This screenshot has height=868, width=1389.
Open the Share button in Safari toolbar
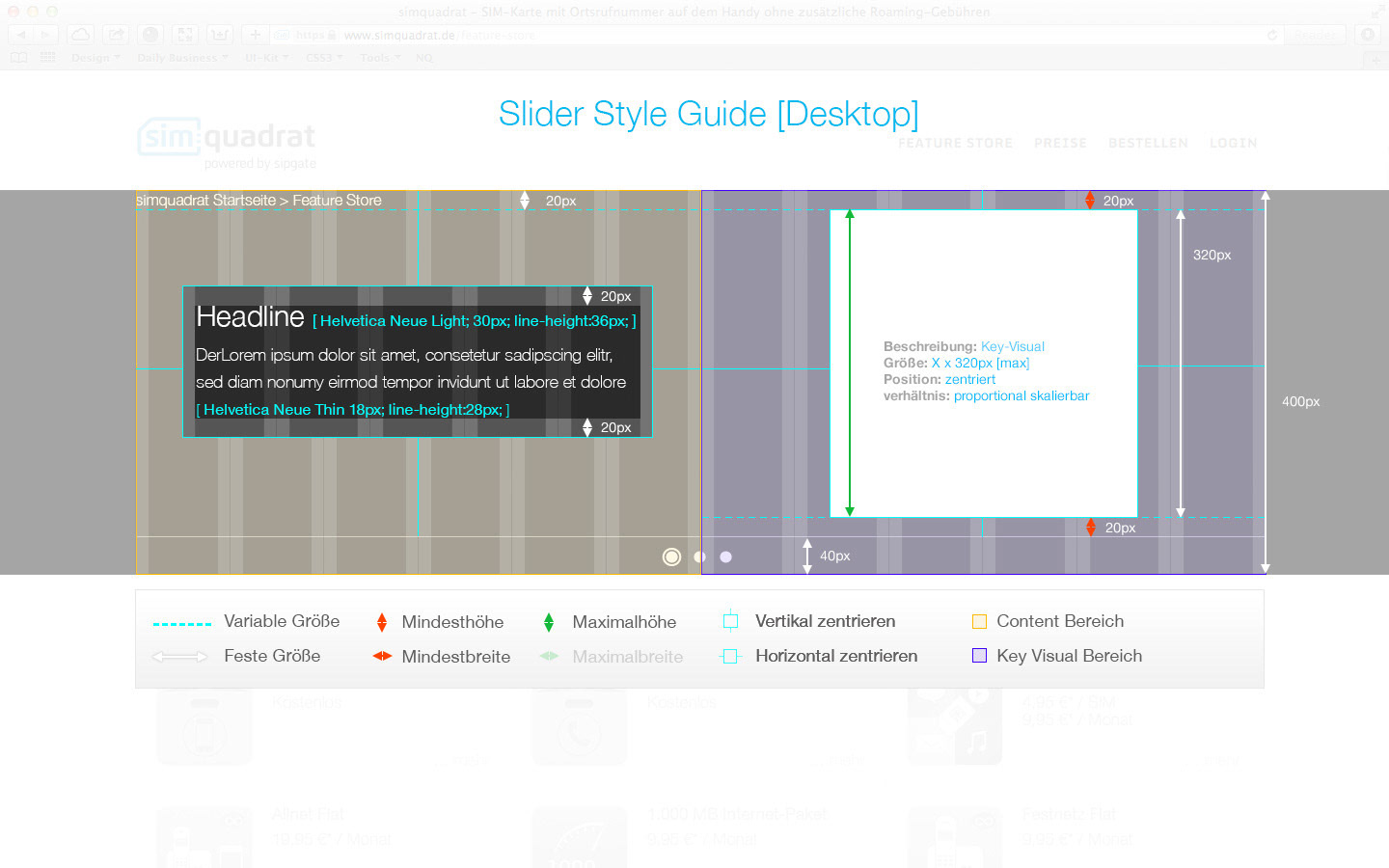coord(116,35)
